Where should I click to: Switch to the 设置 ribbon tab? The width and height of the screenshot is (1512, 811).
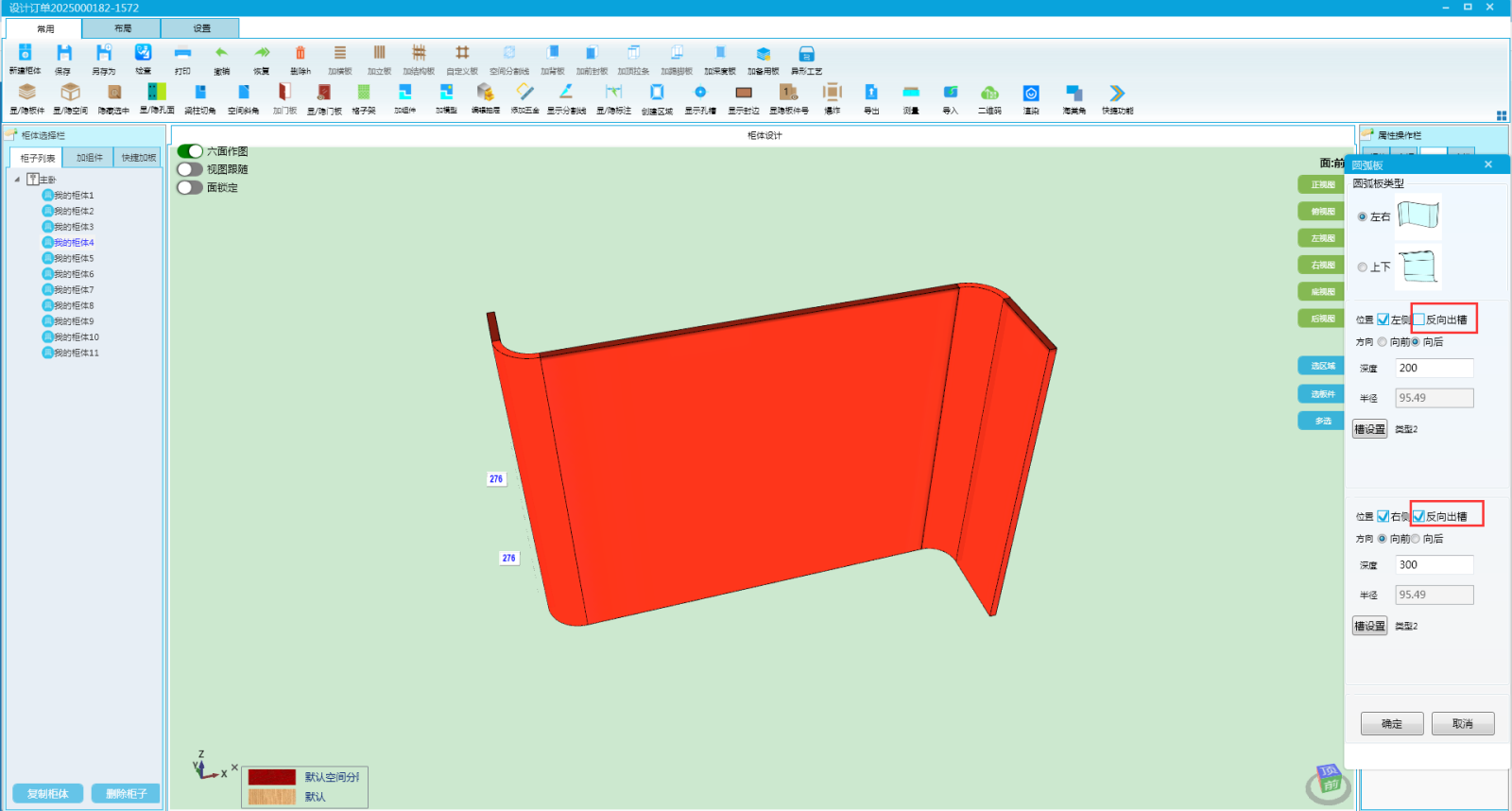click(x=202, y=28)
